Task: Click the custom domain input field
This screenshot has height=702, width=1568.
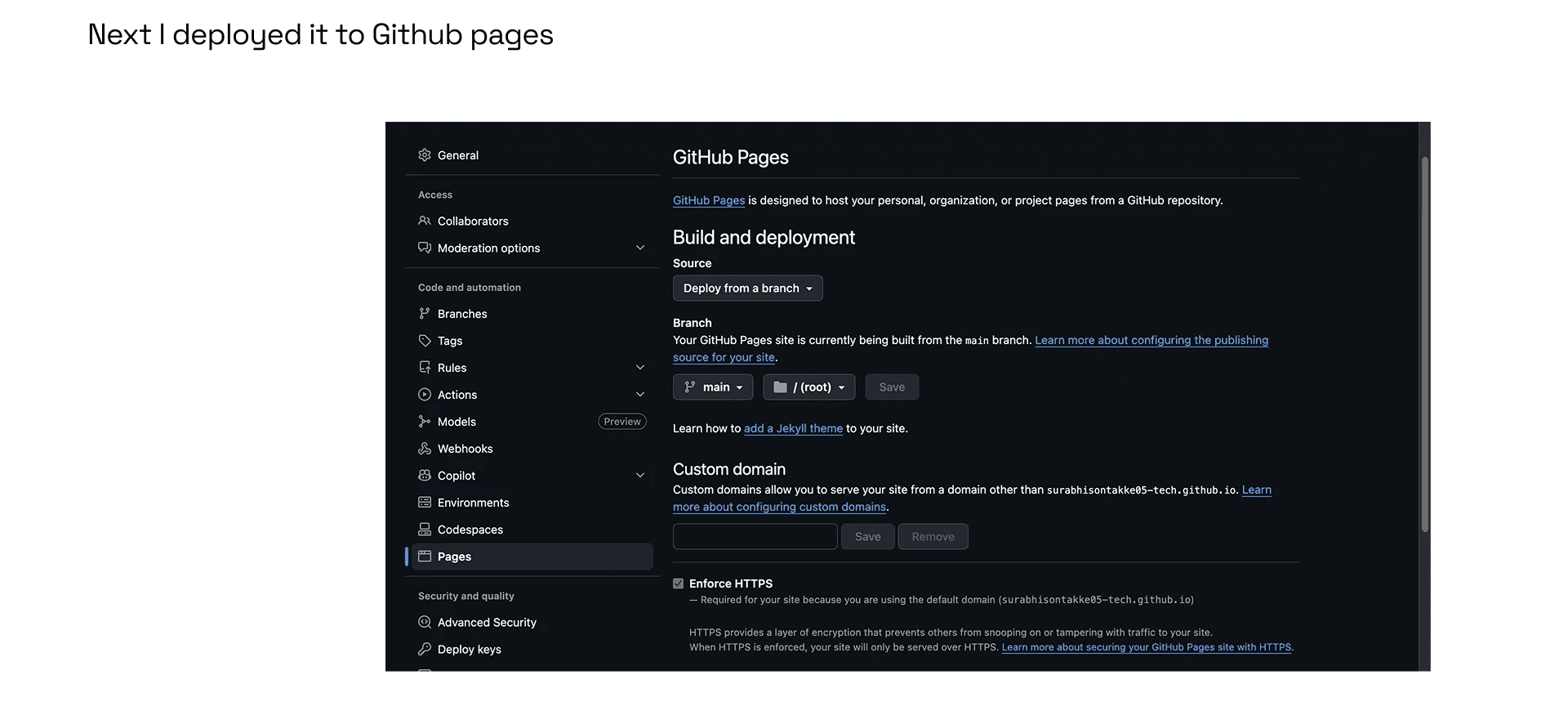Action: coord(755,536)
